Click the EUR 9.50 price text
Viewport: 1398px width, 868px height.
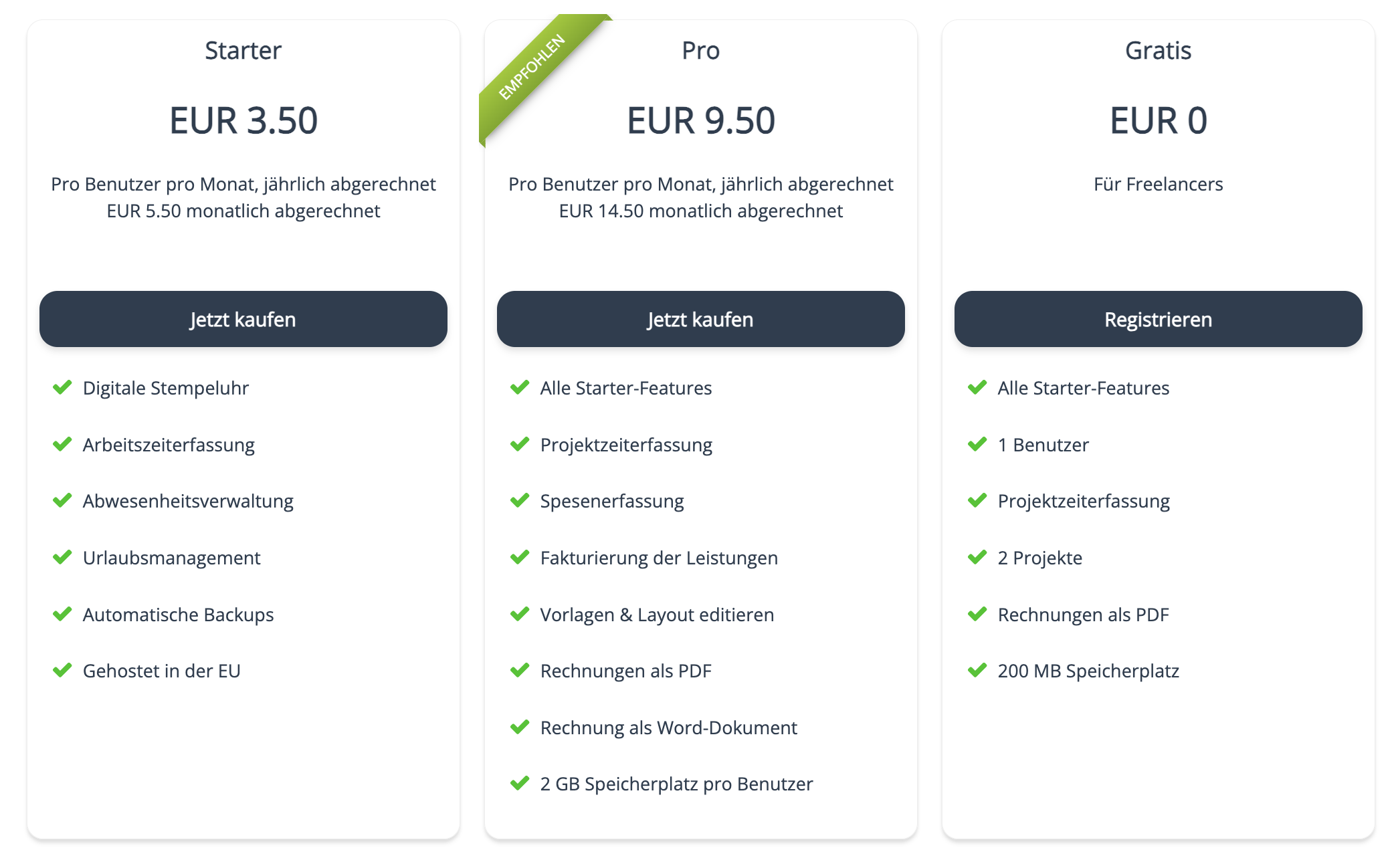click(x=700, y=120)
